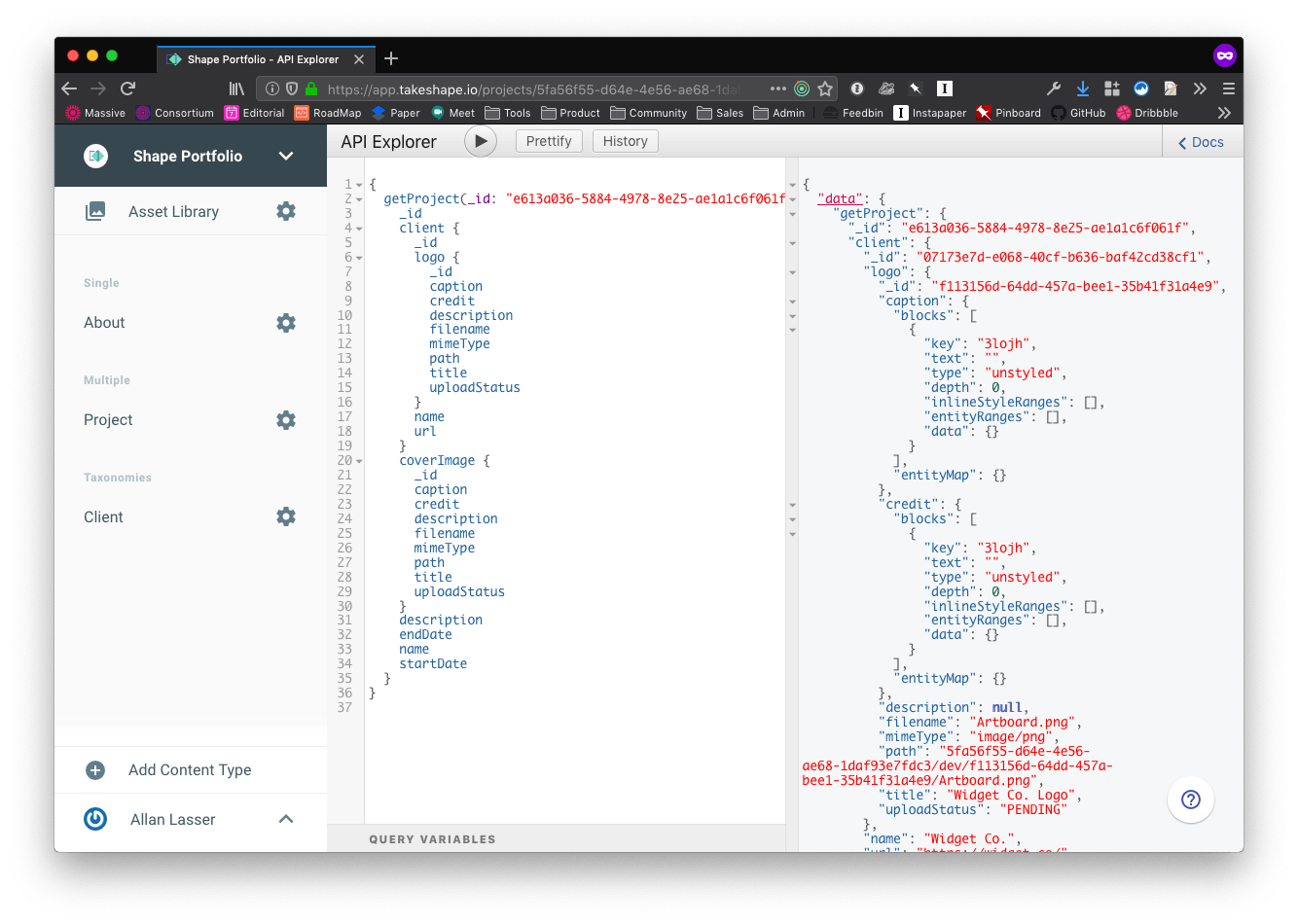
Task: Click the getProject _id string in query editor
Action: pyautogui.click(x=646, y=199)
